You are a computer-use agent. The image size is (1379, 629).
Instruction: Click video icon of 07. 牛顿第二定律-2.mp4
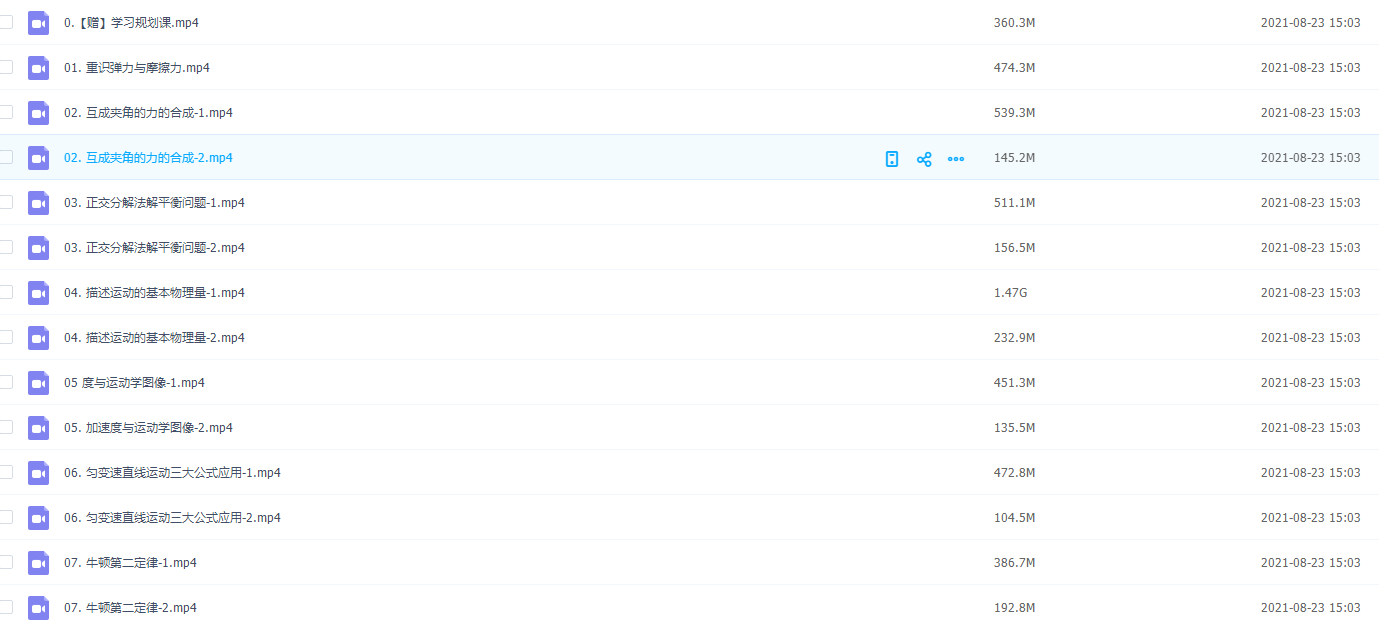coord(38,608)
